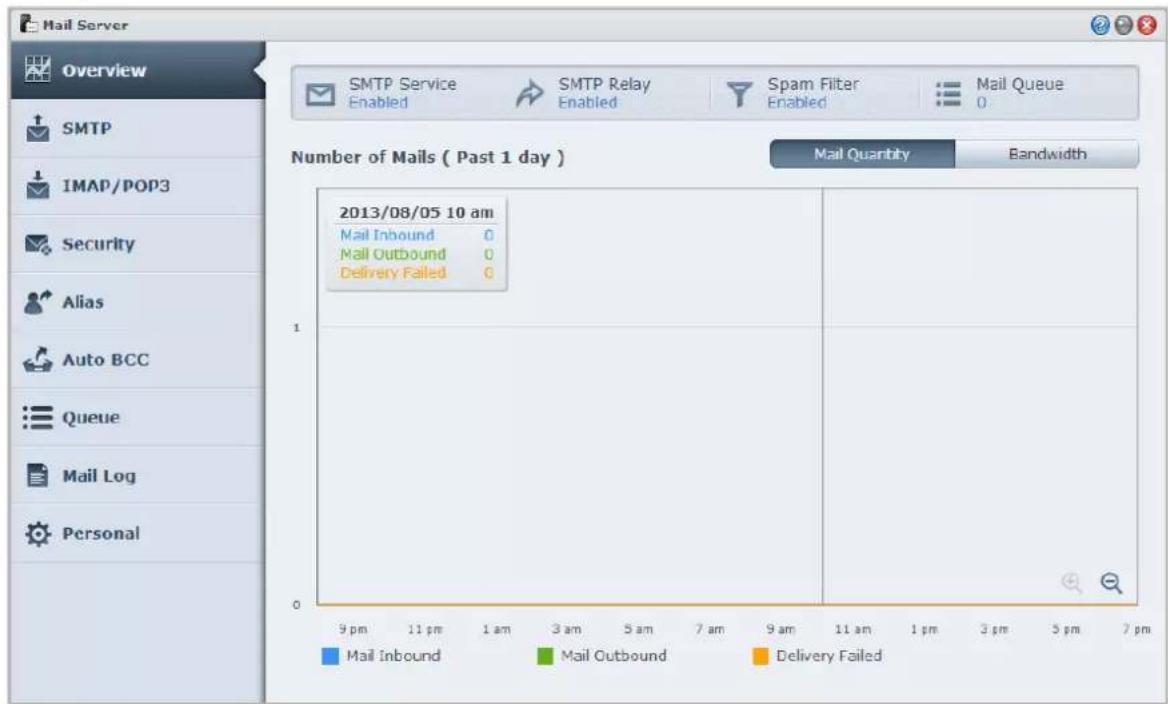This screenshot has width=1168, height=704.
Task: Click the blue Mail Inbound legend swatch
Action: coord(330,656)
